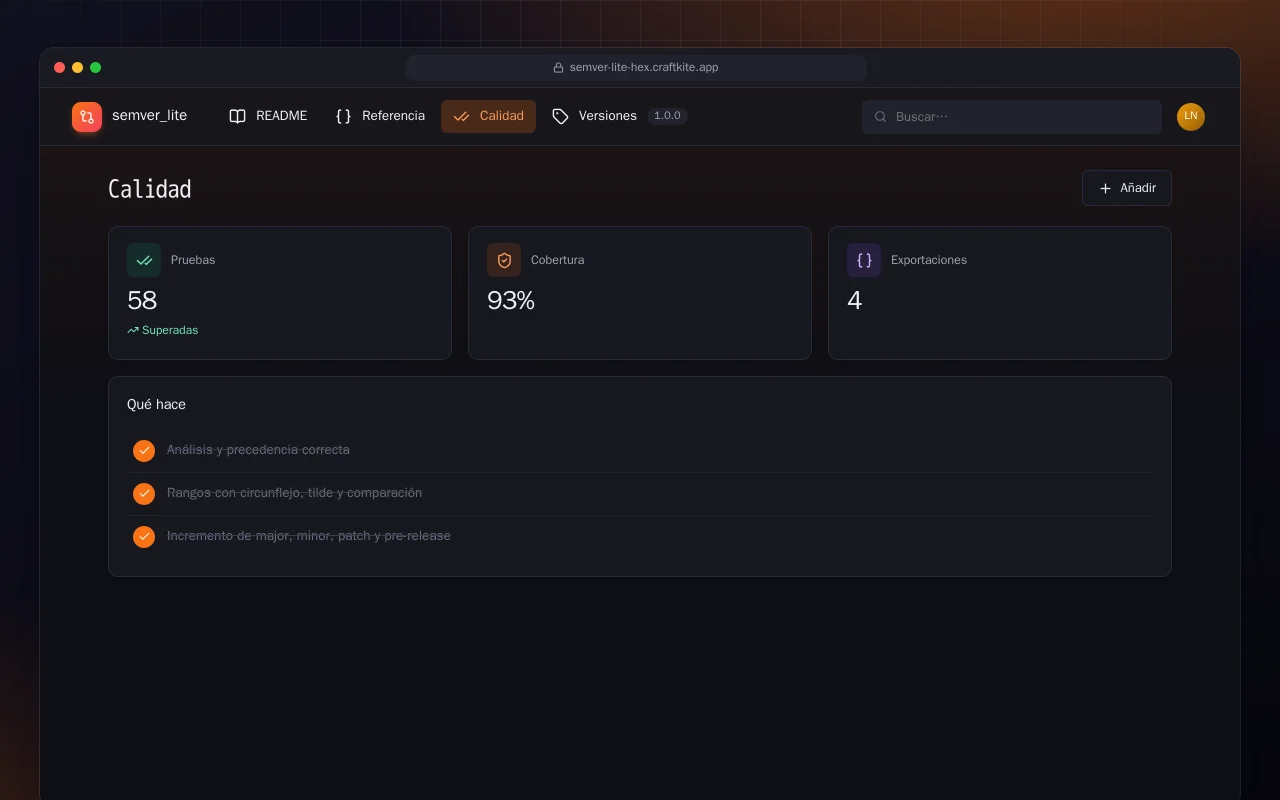Click the semver_lite project name
The width and height of the screenshot is (1280, 800).
pyautogui.click(x=149, y=116)
